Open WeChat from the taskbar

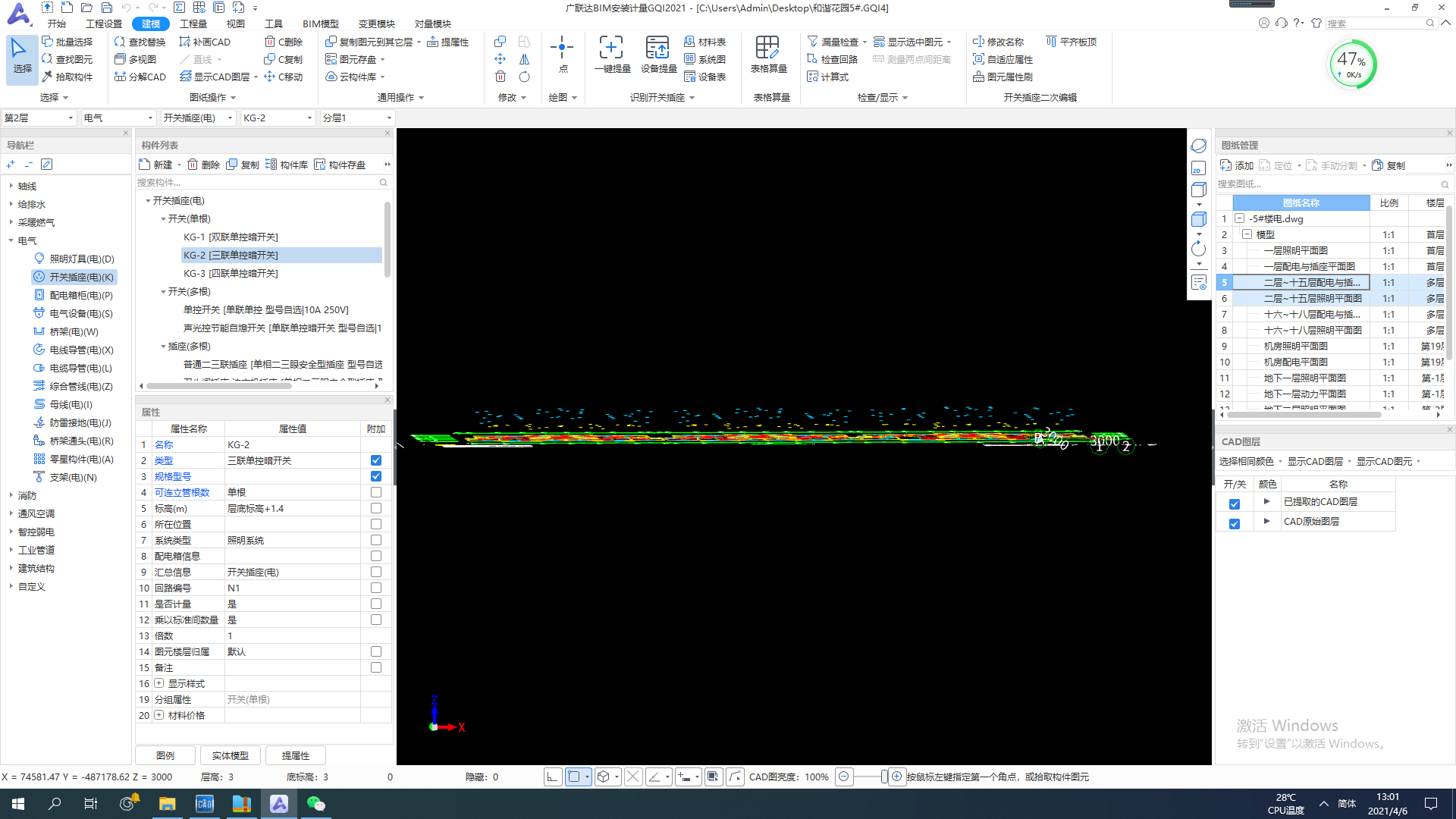pos(316,804)
